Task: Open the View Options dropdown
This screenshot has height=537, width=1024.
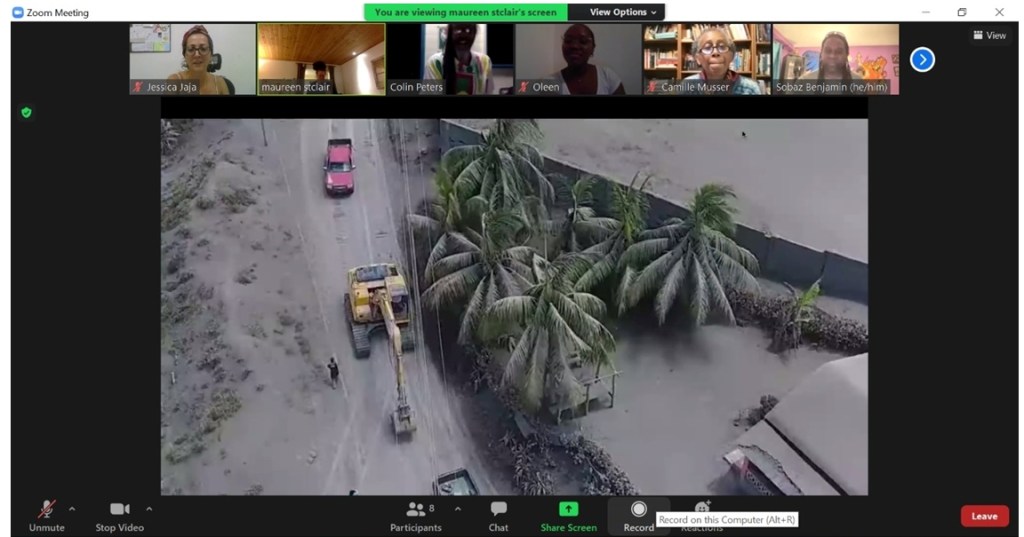Action: point(622,12)
